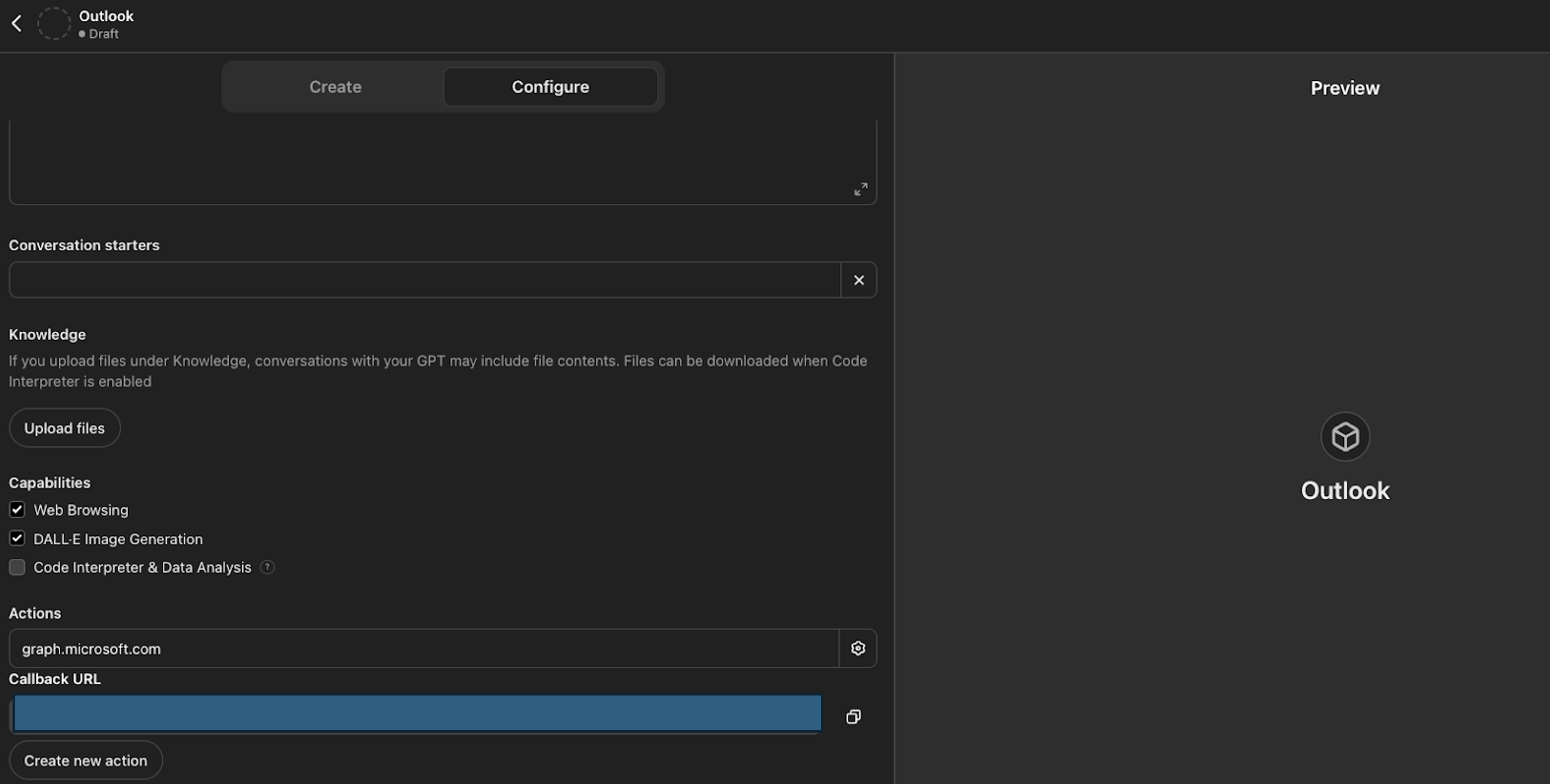Click the Upload files button
This screenshot has height=784, width=1550.
(x=64, y=428)
